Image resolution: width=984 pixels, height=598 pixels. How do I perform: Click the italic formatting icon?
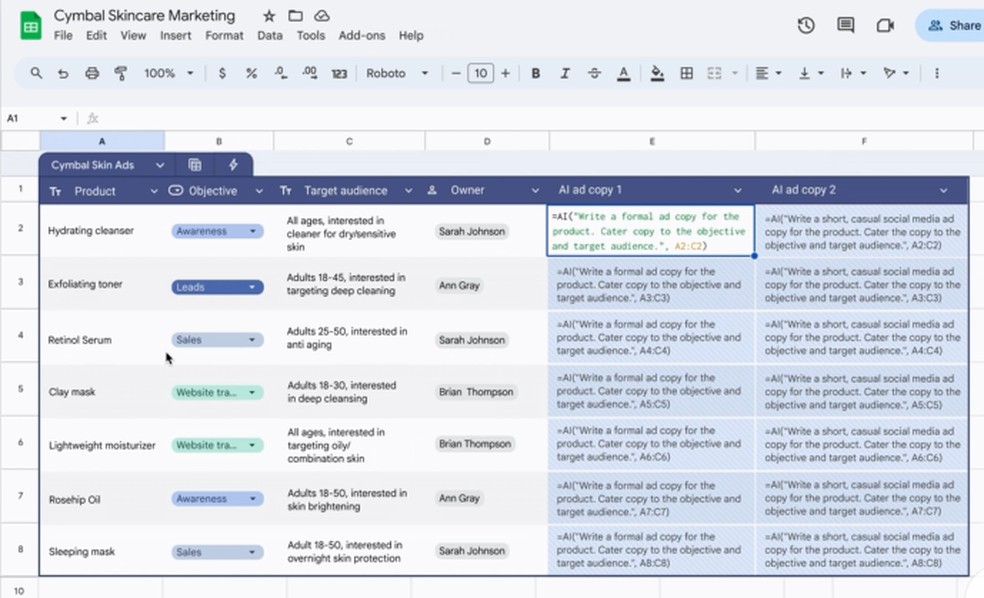coord(565,73)
